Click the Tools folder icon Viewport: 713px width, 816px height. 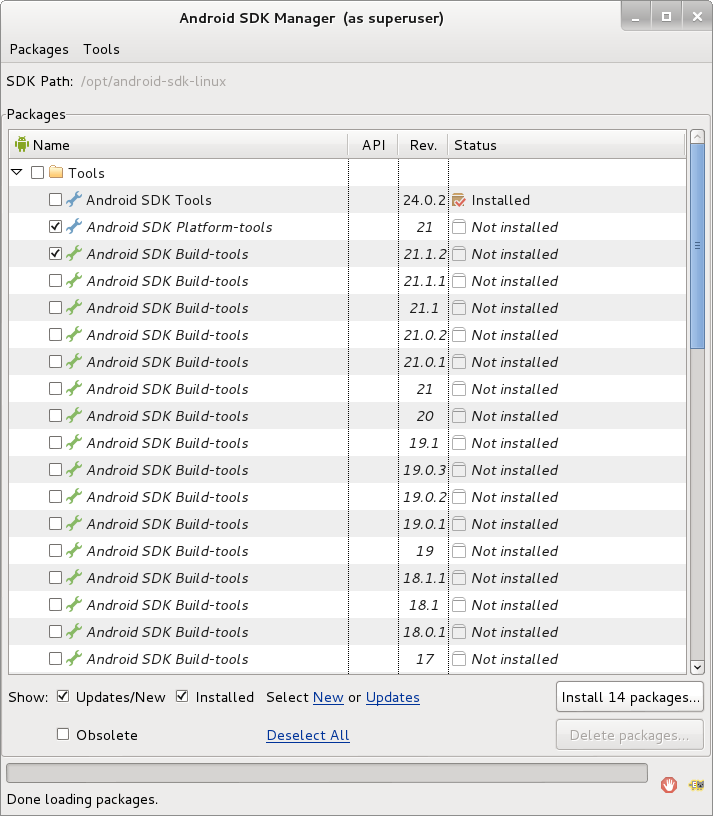[x=56, y=172]
